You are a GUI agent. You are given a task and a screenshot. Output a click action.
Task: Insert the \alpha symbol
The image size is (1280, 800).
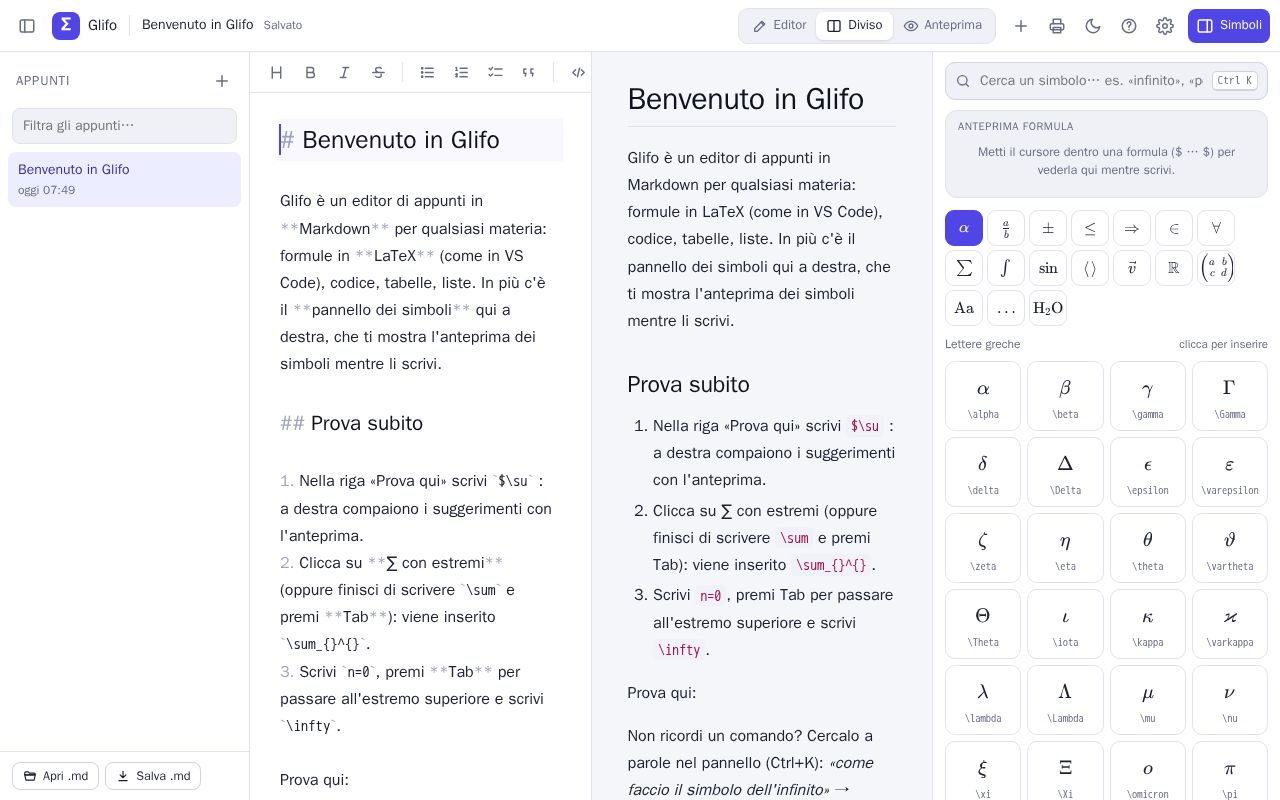pyautogui.click(x=983, y=396)
